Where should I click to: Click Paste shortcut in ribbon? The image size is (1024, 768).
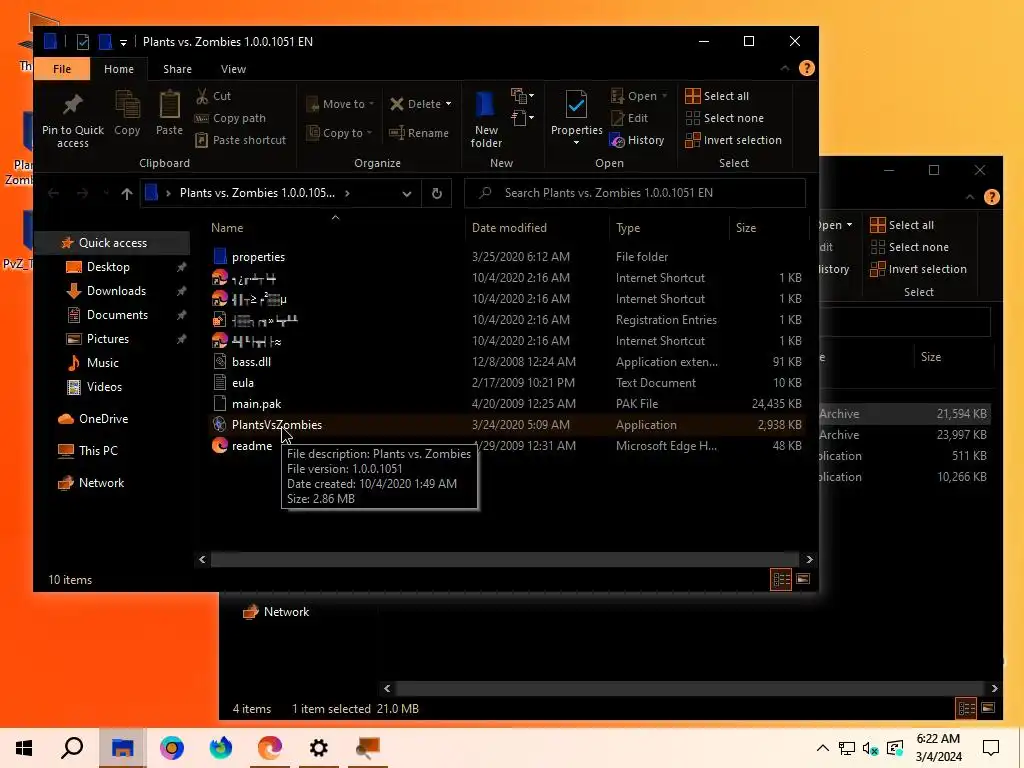(x=240, y=140)
